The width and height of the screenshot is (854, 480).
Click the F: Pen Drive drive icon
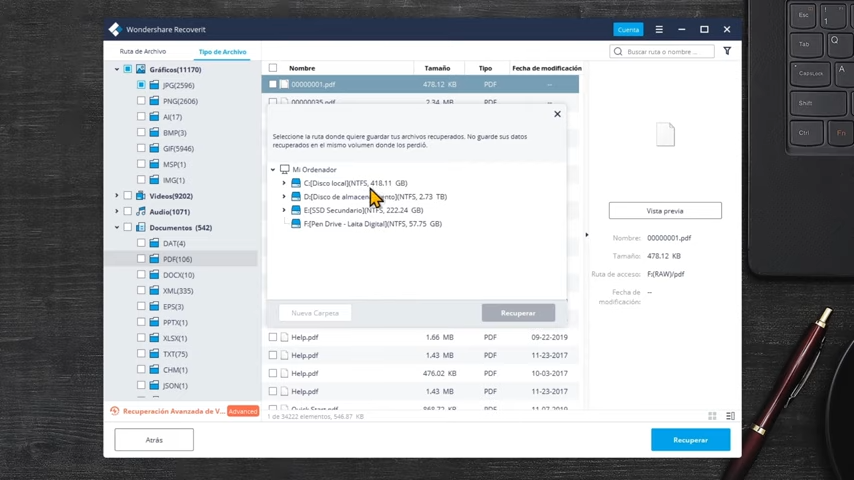coord(296,223)
